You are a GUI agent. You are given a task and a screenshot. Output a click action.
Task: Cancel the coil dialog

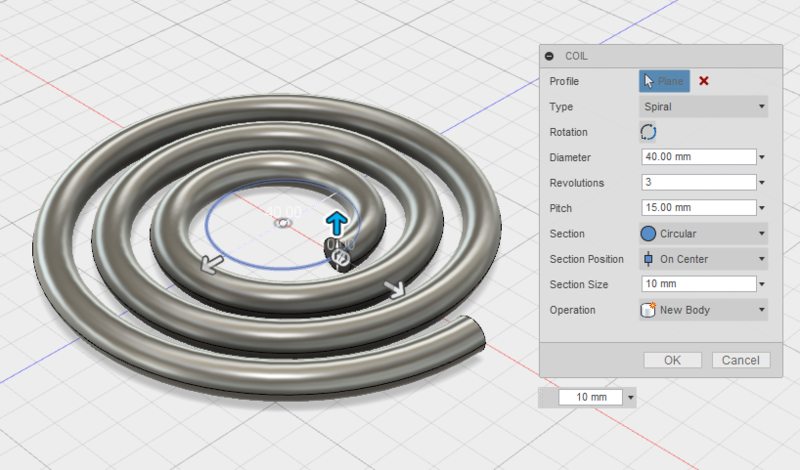(741, 360)
